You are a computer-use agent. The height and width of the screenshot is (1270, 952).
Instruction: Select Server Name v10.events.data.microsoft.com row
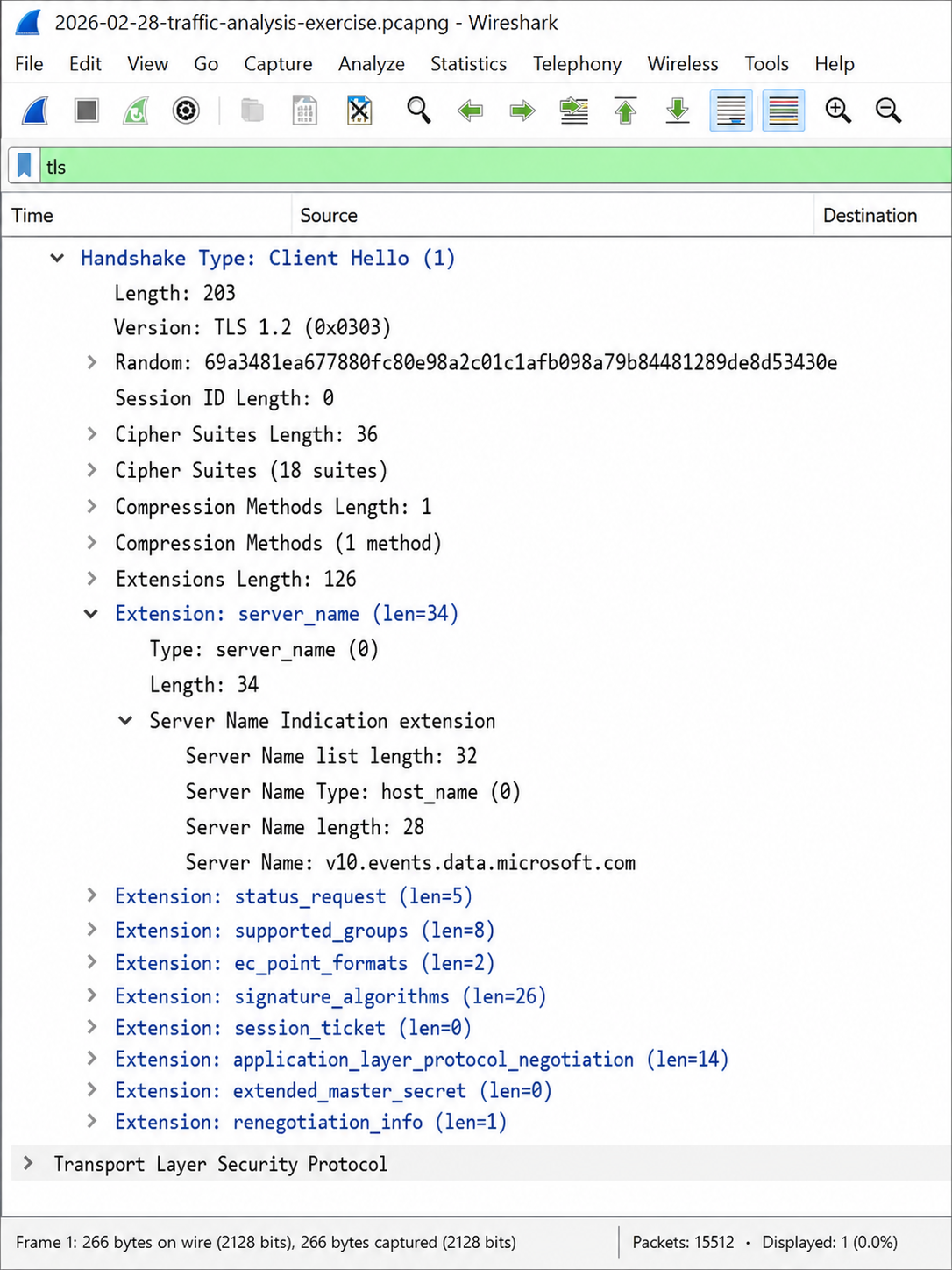pos(410,863)
